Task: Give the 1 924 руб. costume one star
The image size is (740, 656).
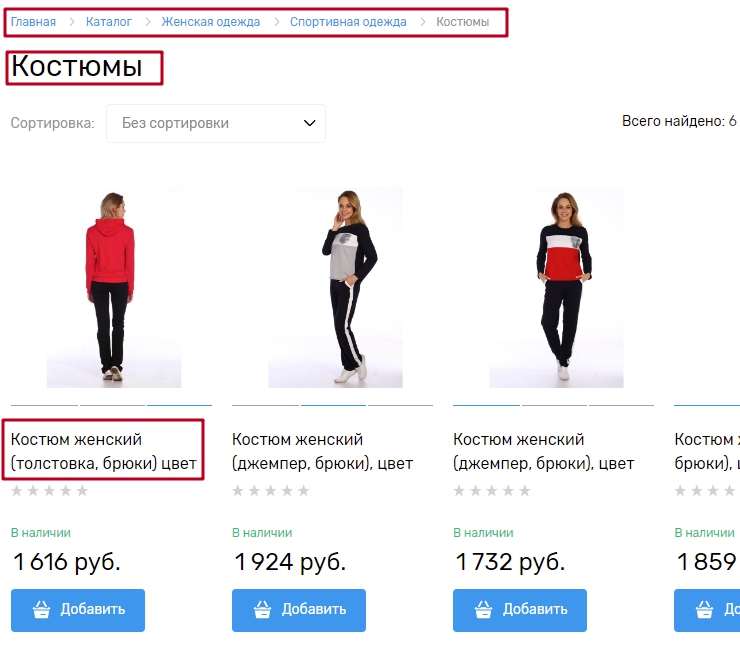Action: pos(239,491)
